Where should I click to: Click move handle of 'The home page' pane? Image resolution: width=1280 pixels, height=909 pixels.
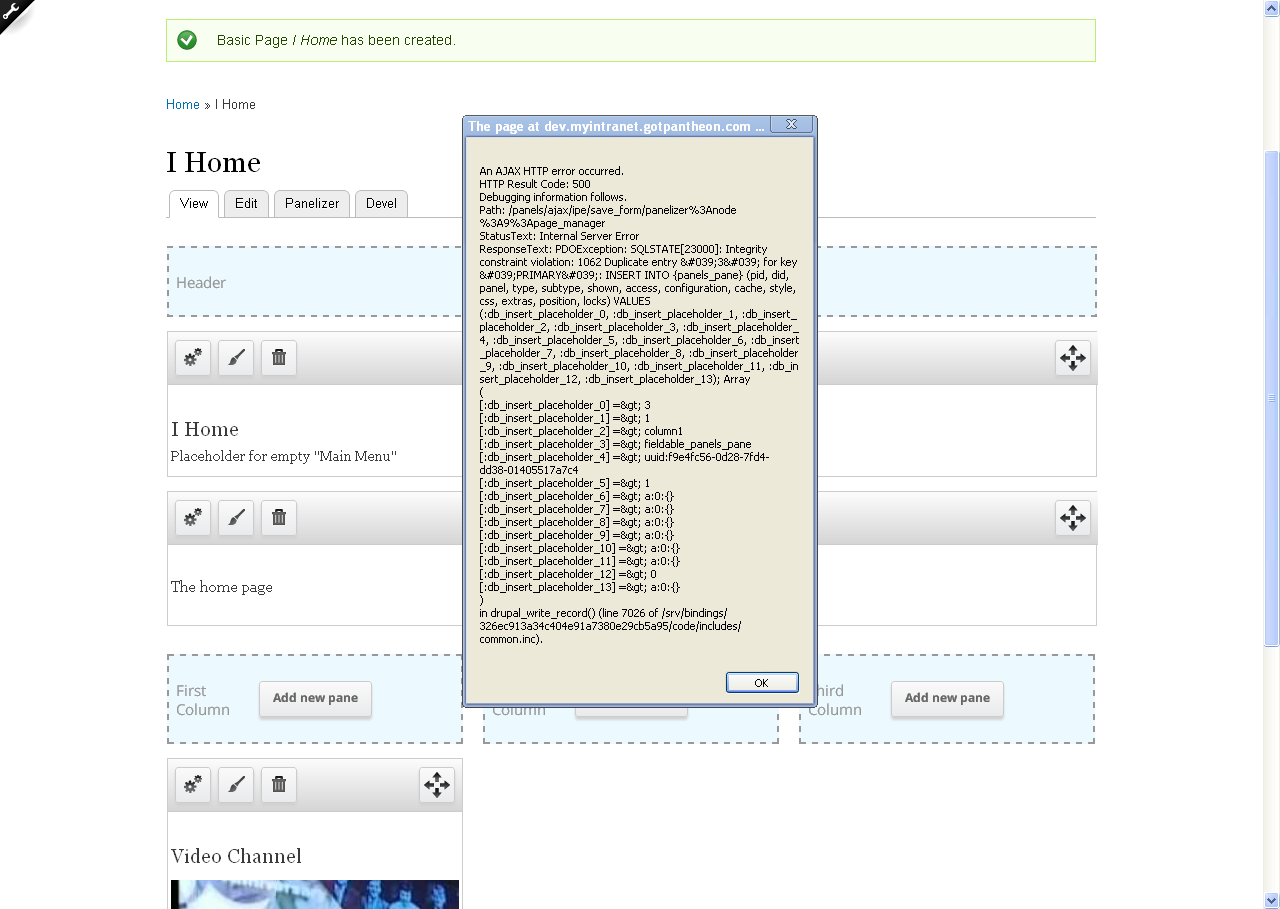click(1073, 518)
